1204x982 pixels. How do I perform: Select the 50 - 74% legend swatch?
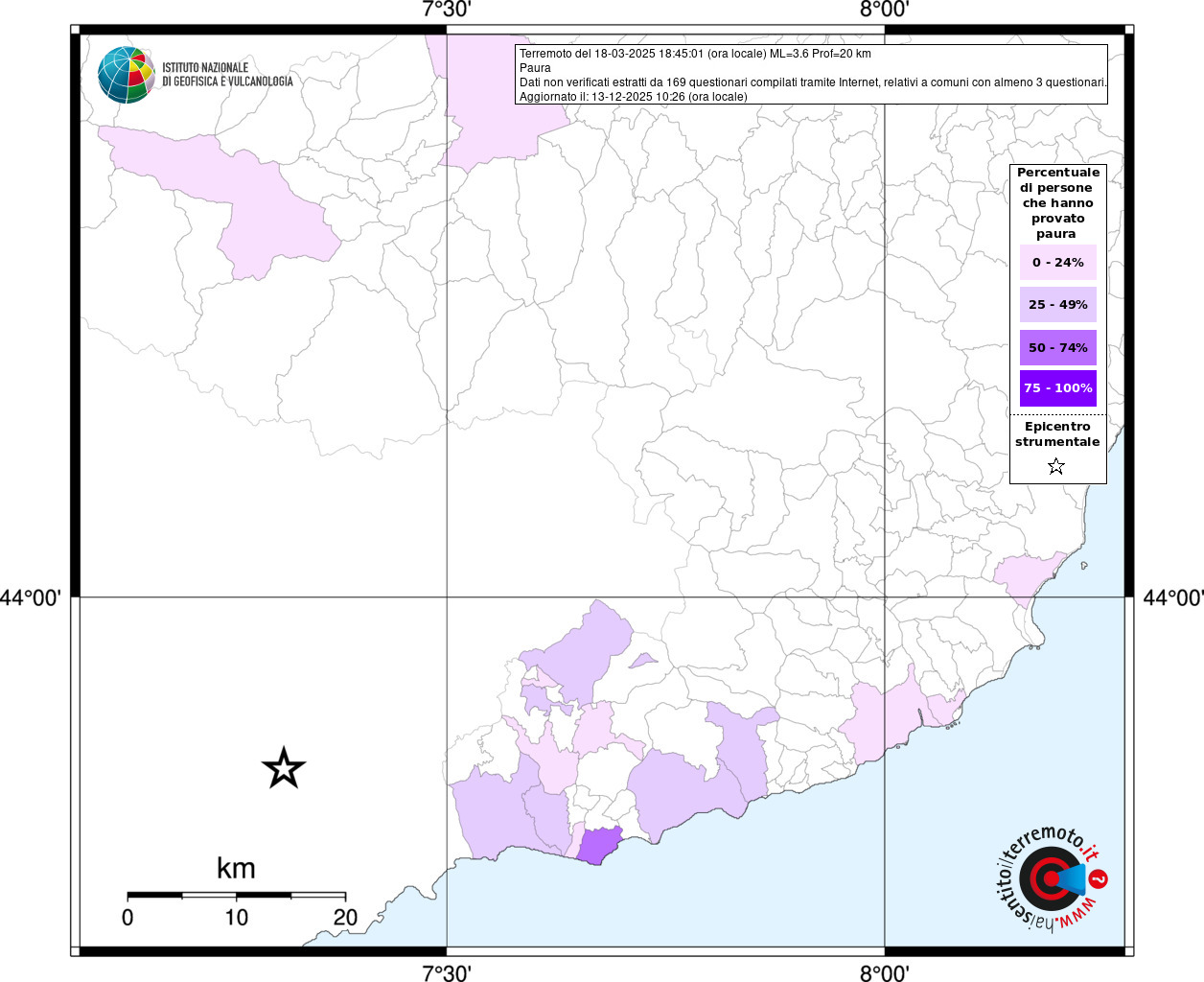(1058, 347)
